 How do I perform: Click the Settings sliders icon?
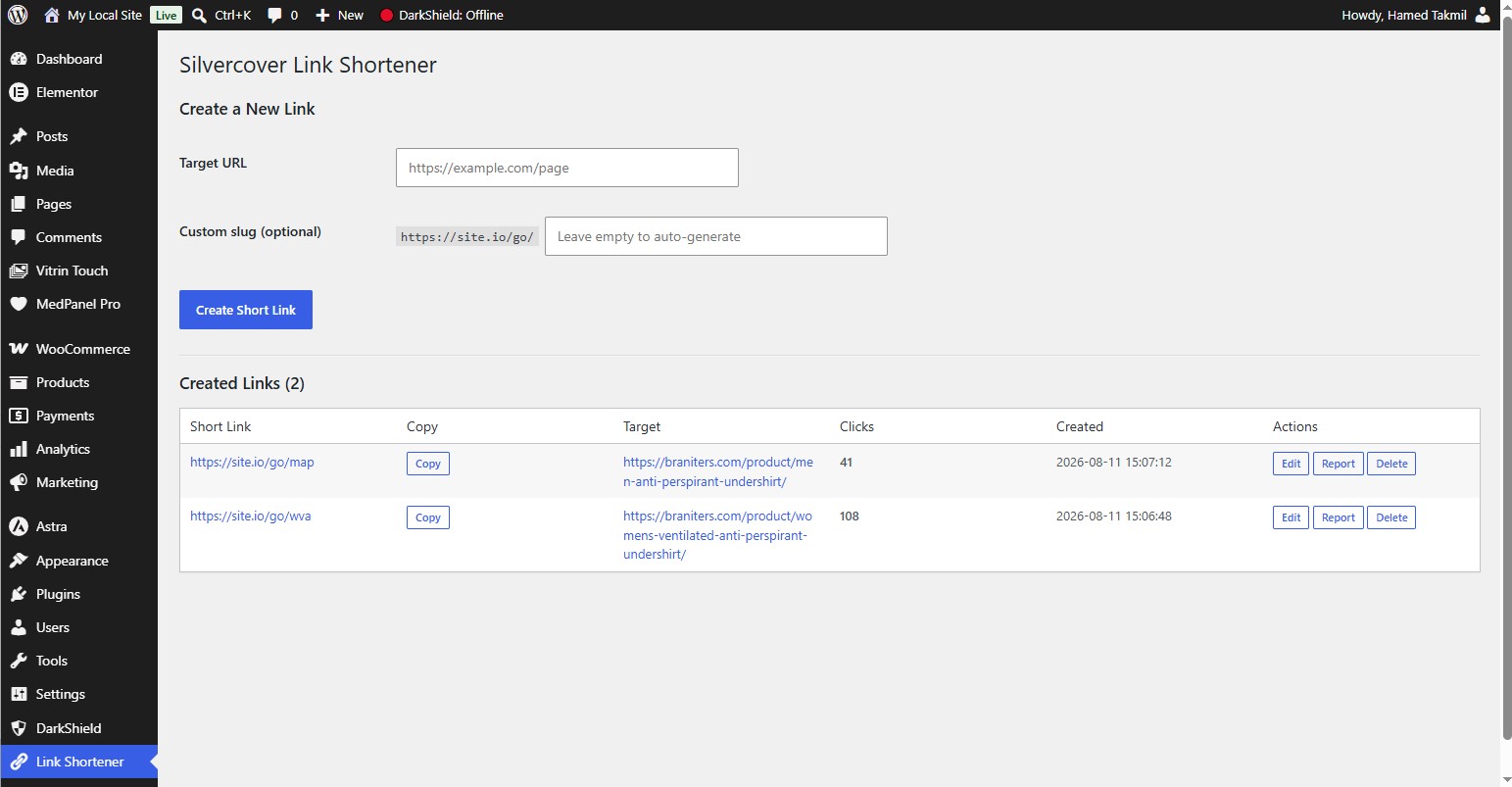click(x=18, y=694)
